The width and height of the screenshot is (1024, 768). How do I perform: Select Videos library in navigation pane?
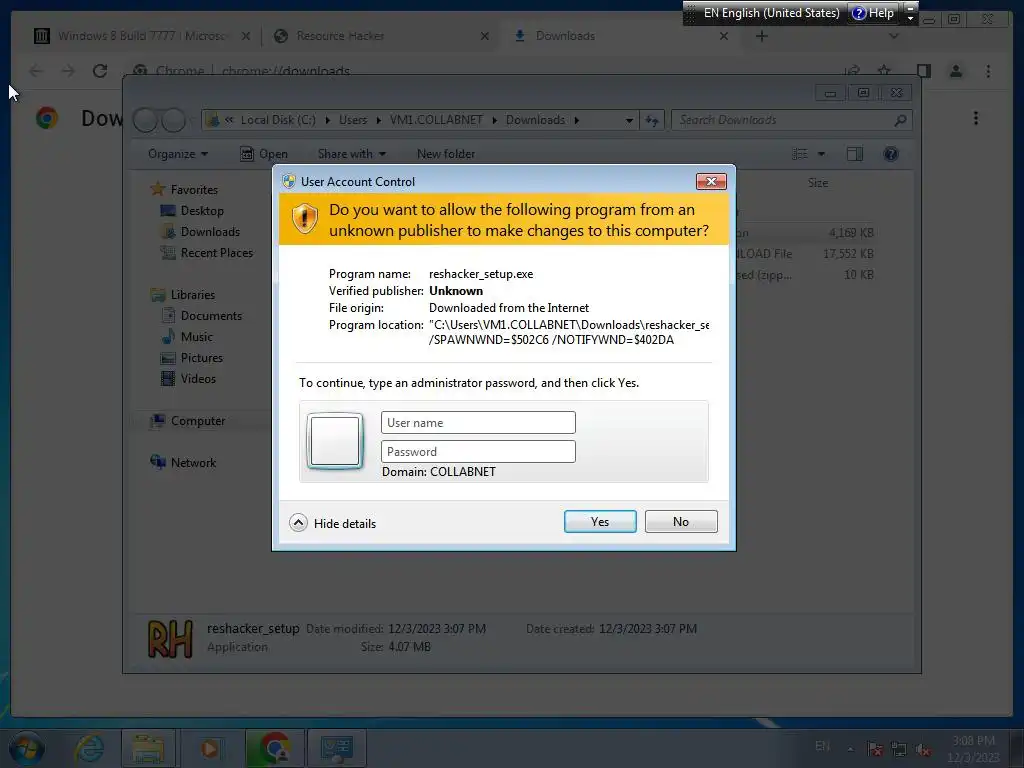pos(197,379)
